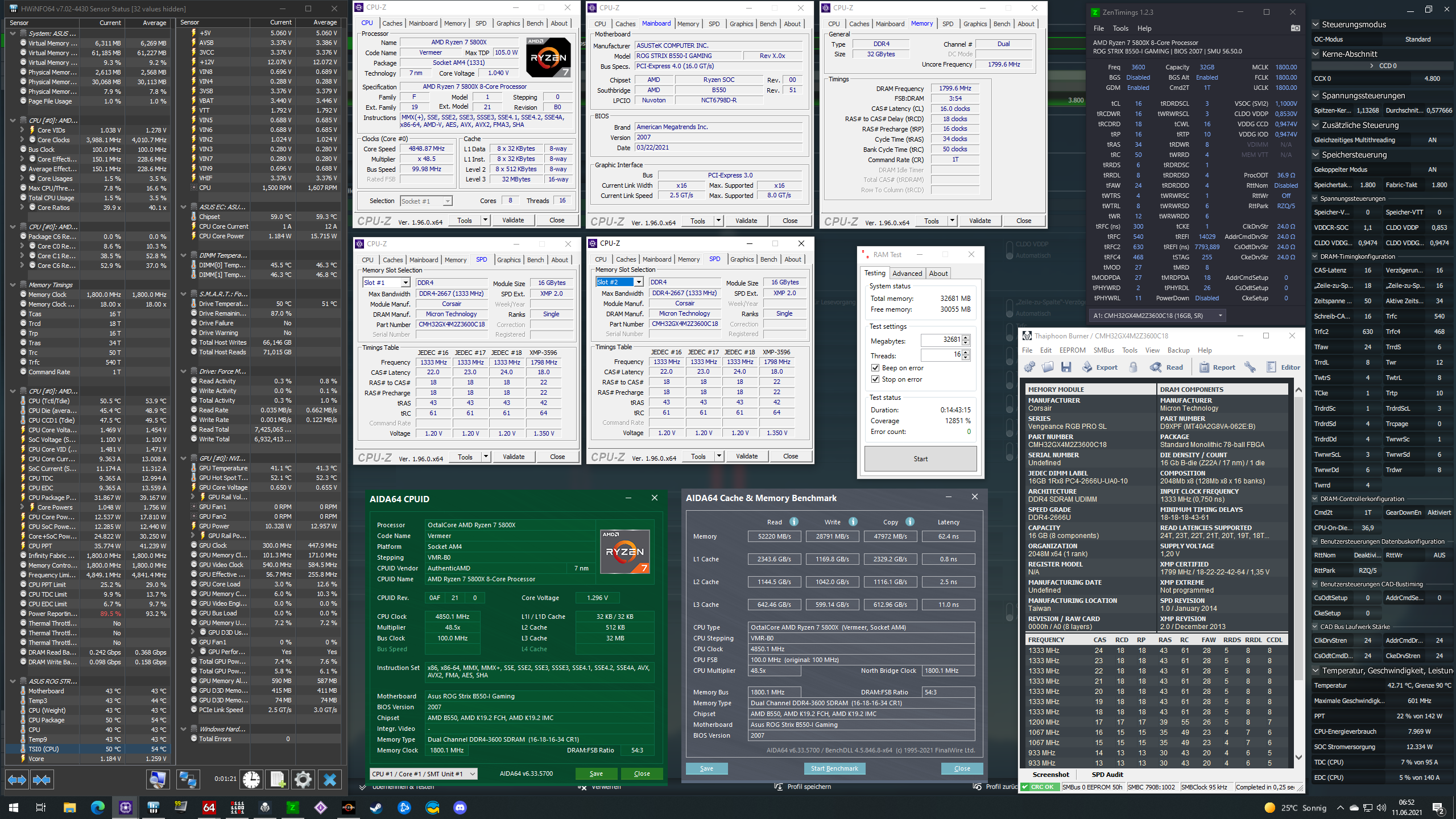Click AIDA64 benchmark Write info icon

click(853, 522)
